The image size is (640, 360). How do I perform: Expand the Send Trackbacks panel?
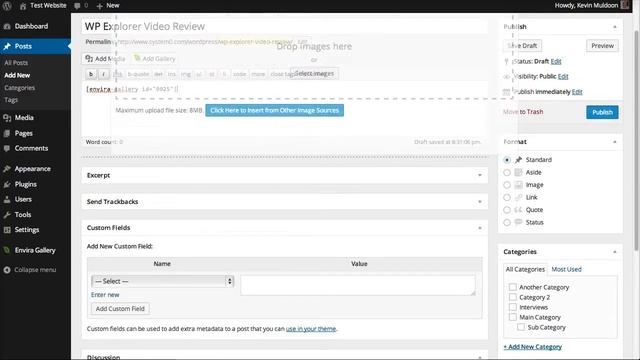click(480, 202)
